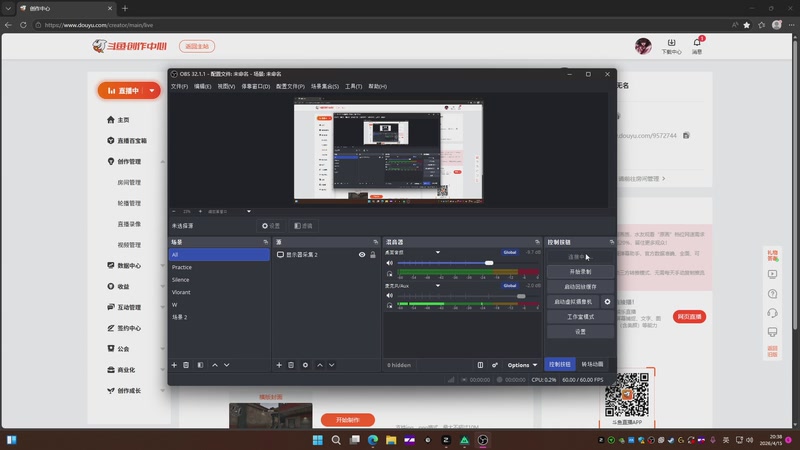Toggle mixer layout icon beside Options

coord(480,365)
